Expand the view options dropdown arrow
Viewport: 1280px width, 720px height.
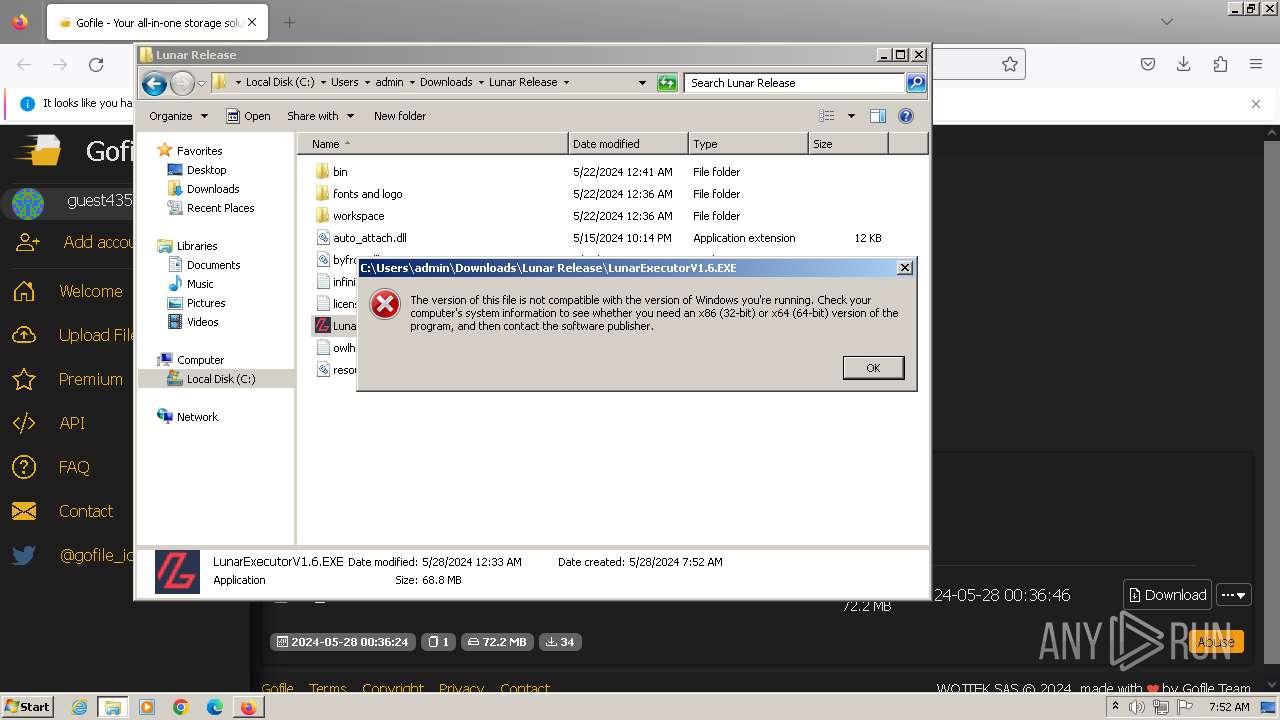click(851, 116)
